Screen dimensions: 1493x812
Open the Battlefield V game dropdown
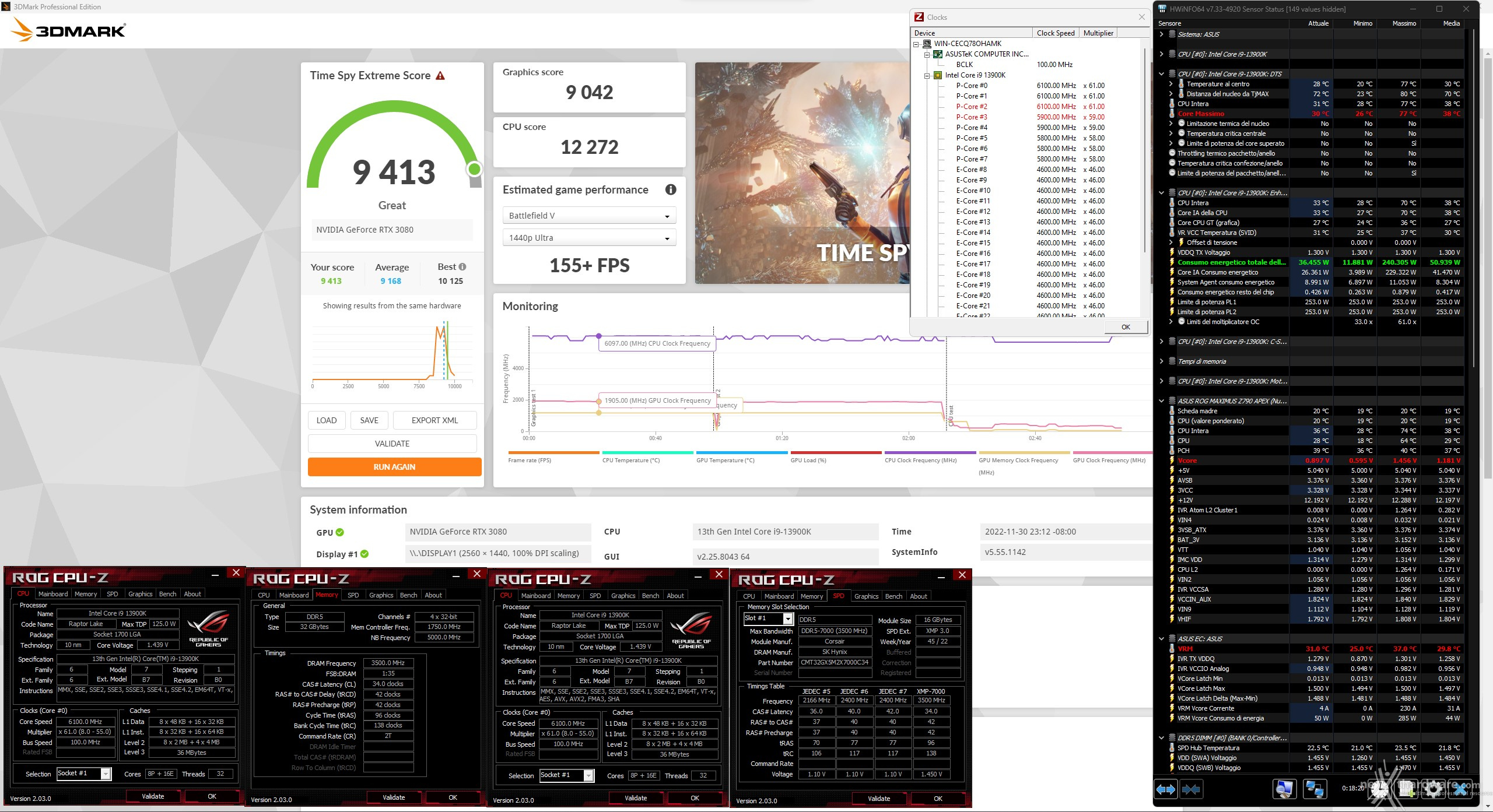tap(589, 216)
